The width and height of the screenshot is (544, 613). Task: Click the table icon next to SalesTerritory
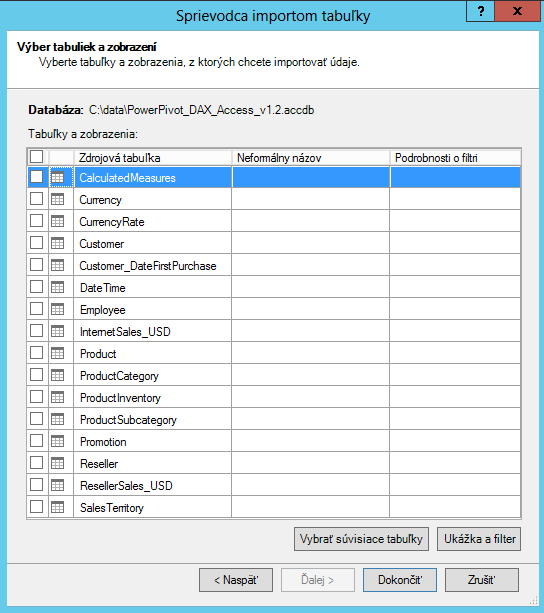coord(57,507)
